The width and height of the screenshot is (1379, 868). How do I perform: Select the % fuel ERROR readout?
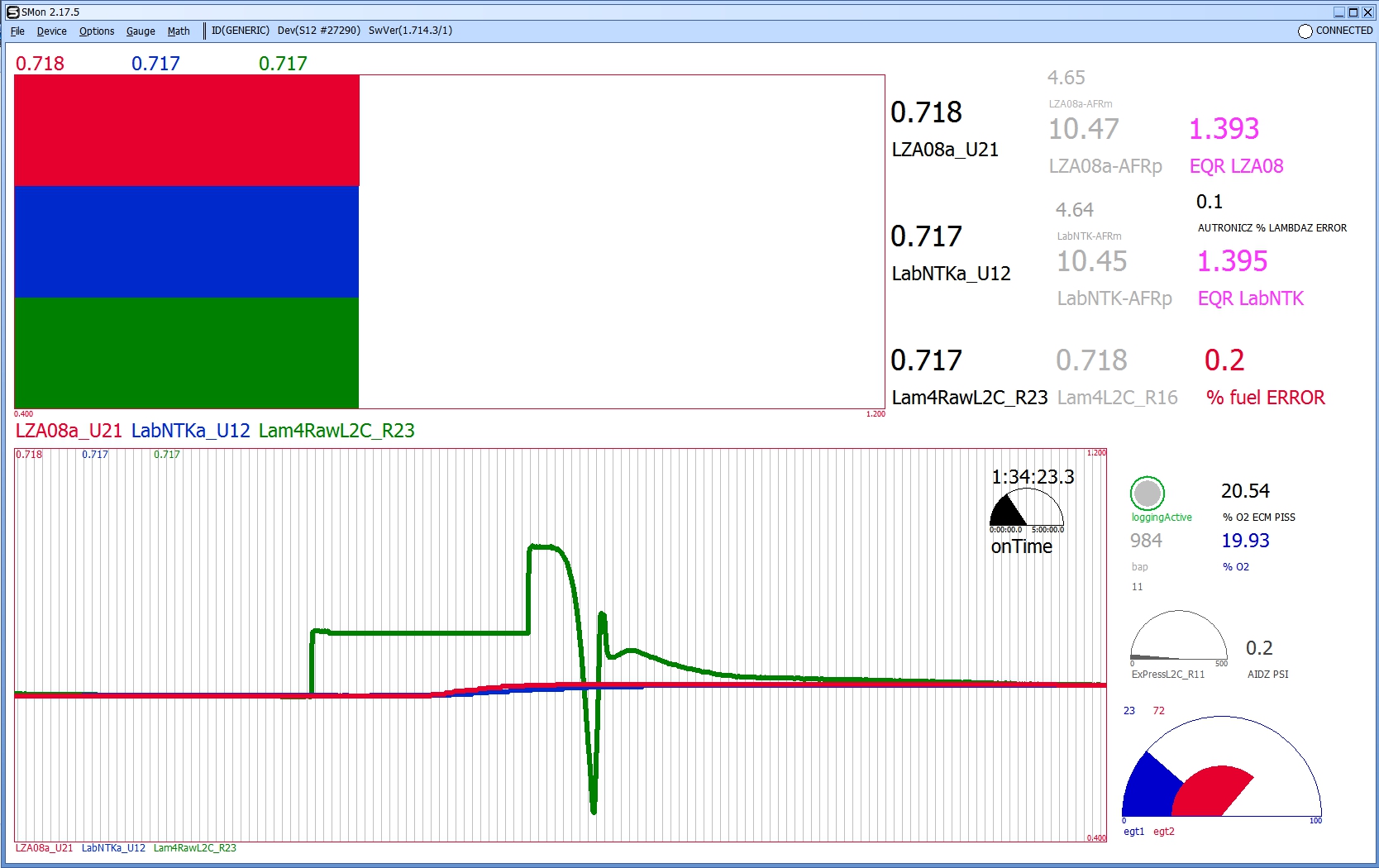coord(1224,360)
